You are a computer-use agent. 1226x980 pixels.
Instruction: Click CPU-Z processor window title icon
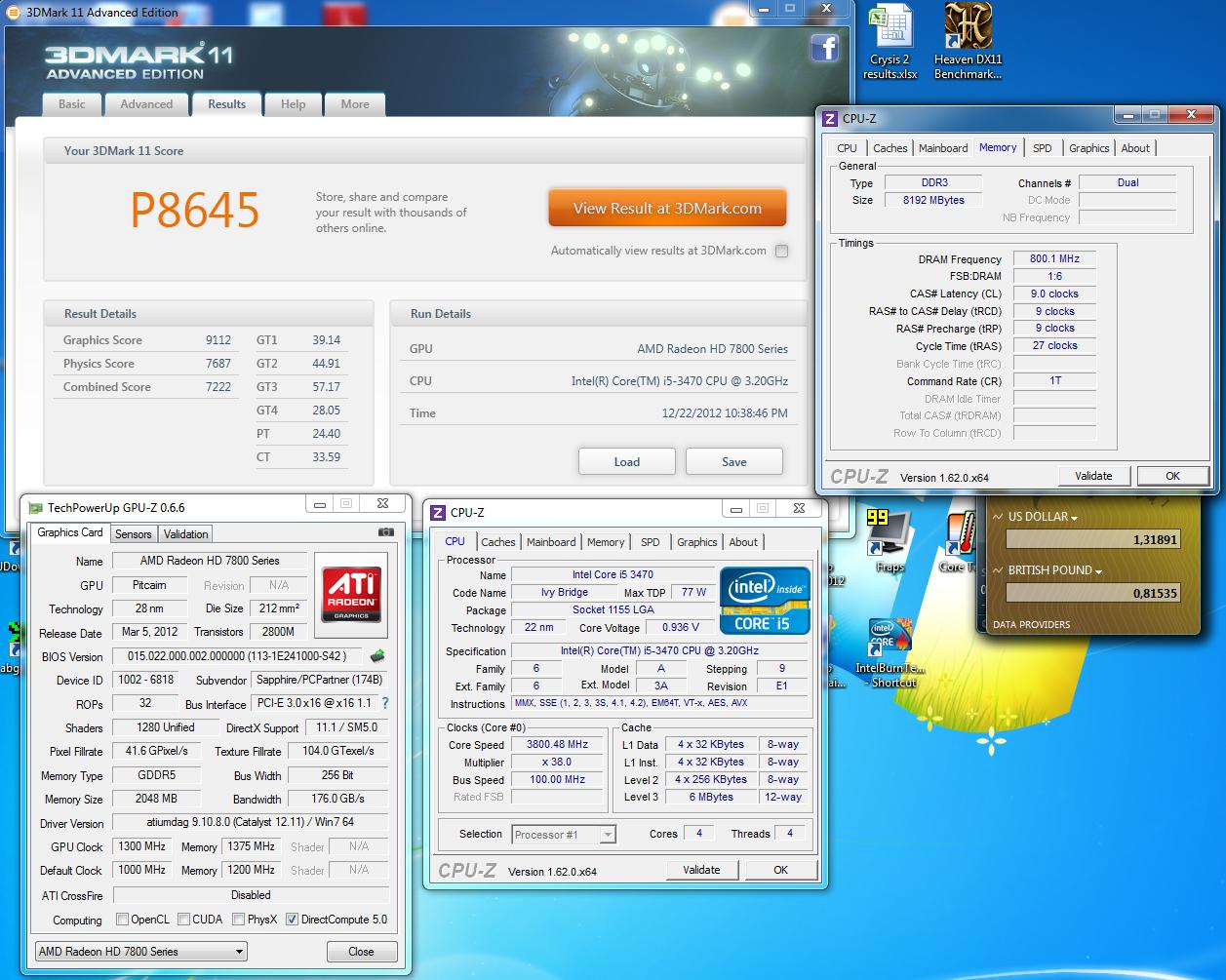pyautogui.click(x=438, y=513)
